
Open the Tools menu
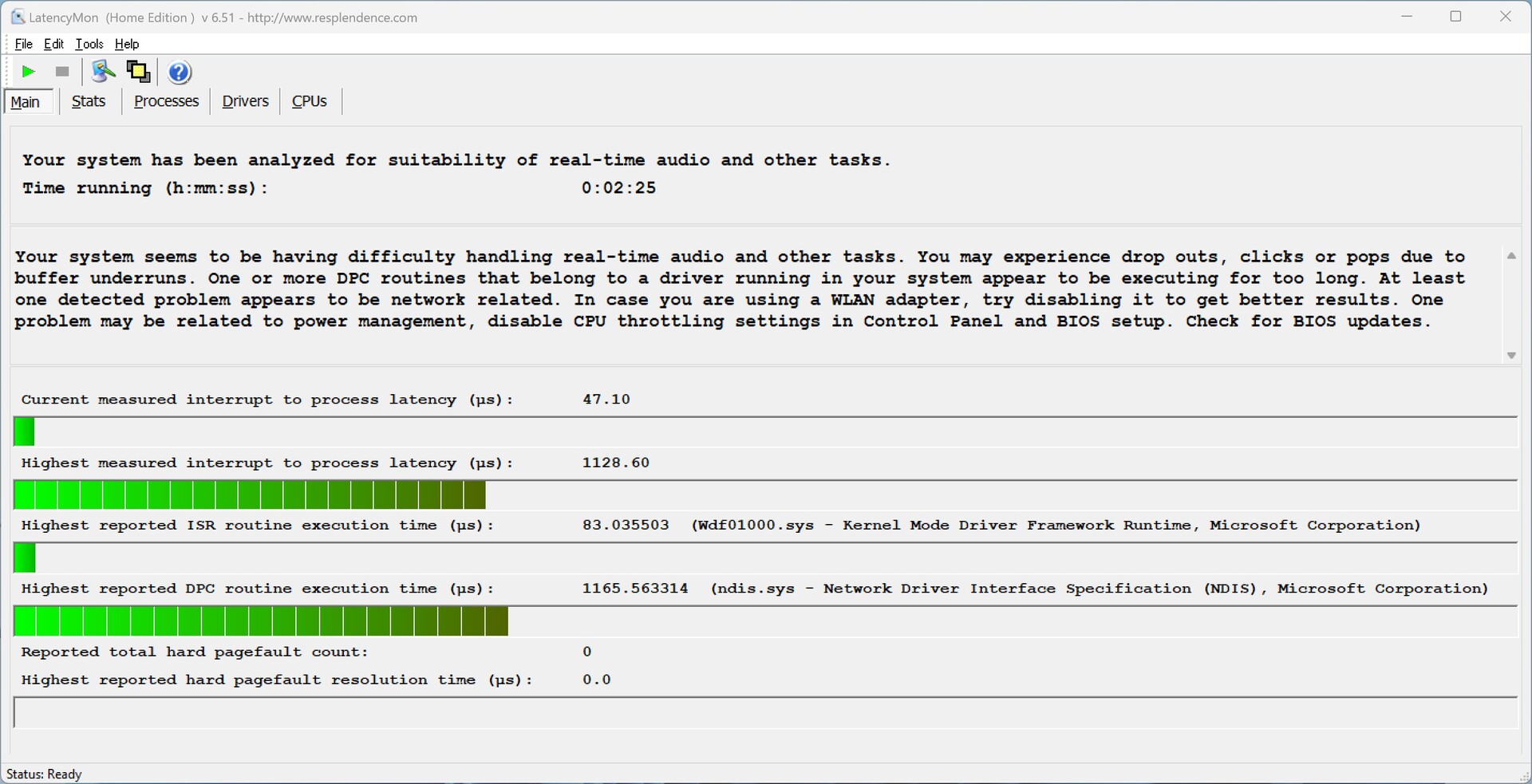coord(89,44)
